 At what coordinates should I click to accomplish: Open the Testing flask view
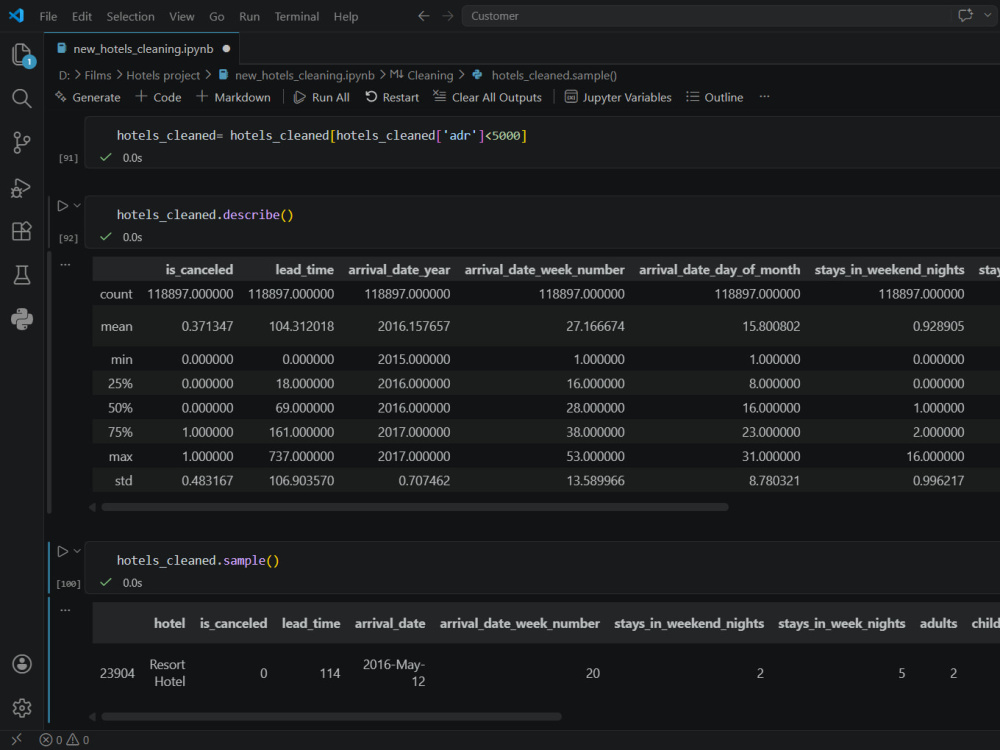pos(22,275)
